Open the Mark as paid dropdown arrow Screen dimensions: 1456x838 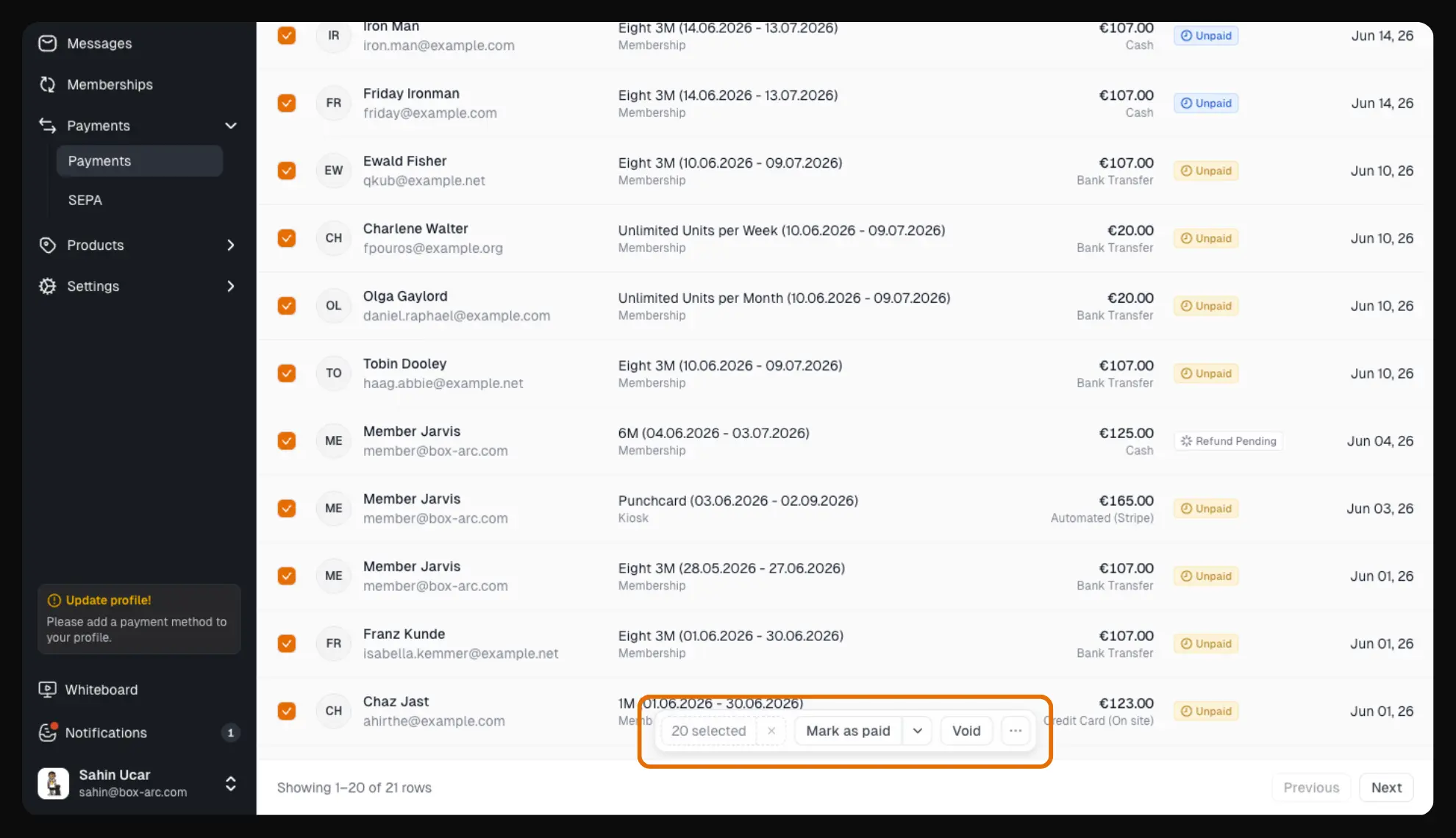tap(918, 731)
